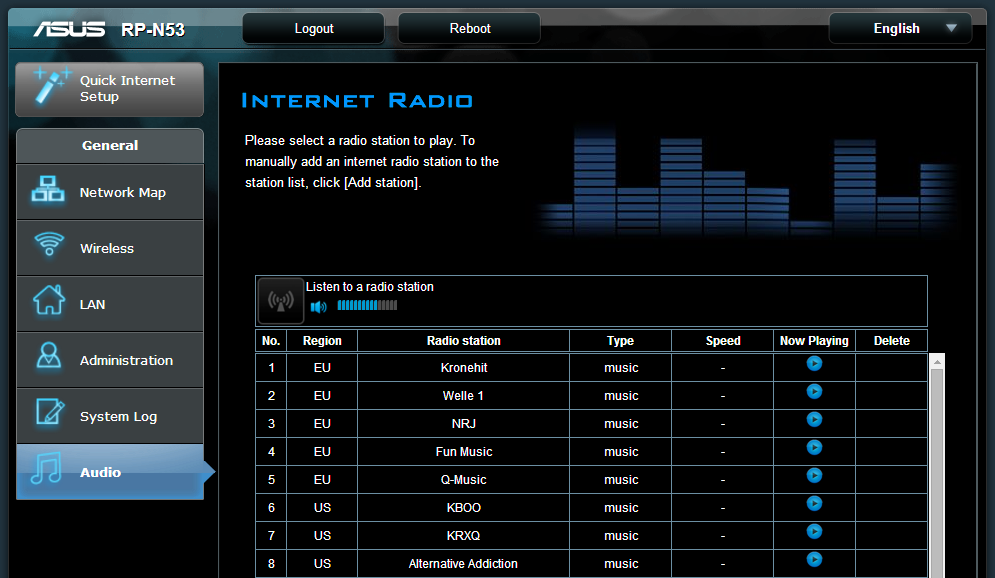
Task: Open the English language dropdown
Action: [x=900, y=29]
